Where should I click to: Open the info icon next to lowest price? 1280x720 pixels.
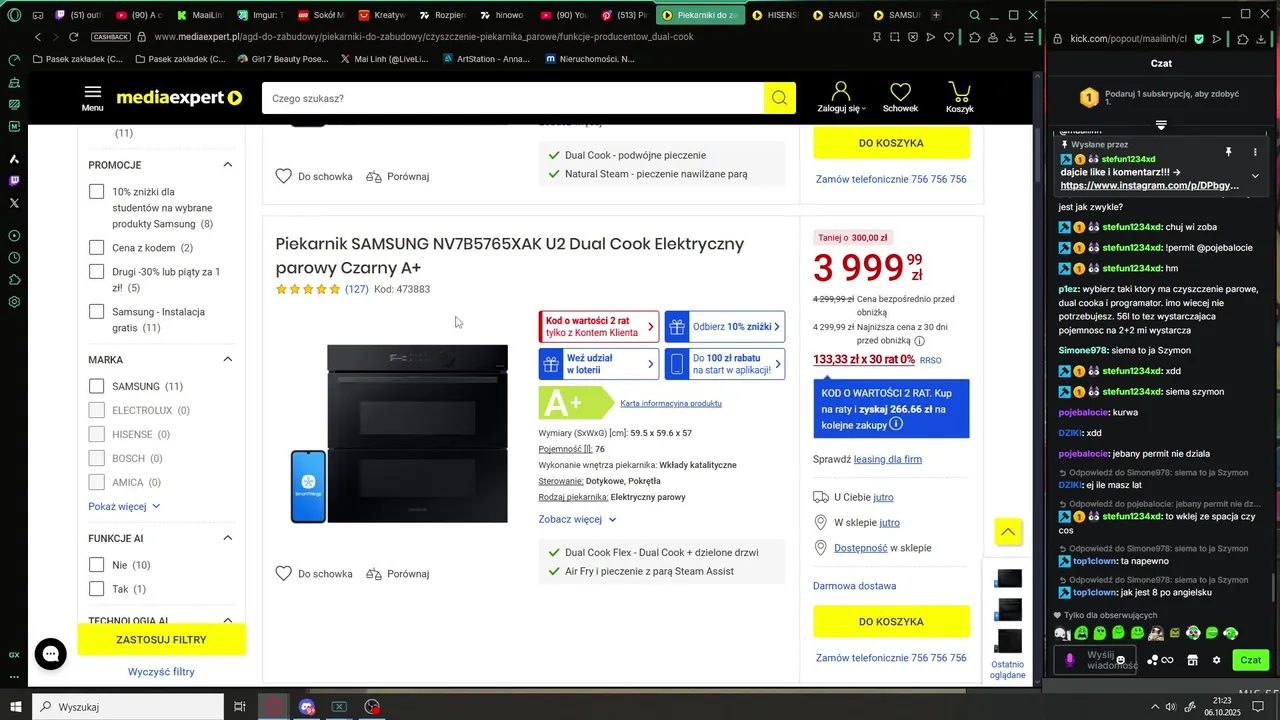tap(919, 341)
